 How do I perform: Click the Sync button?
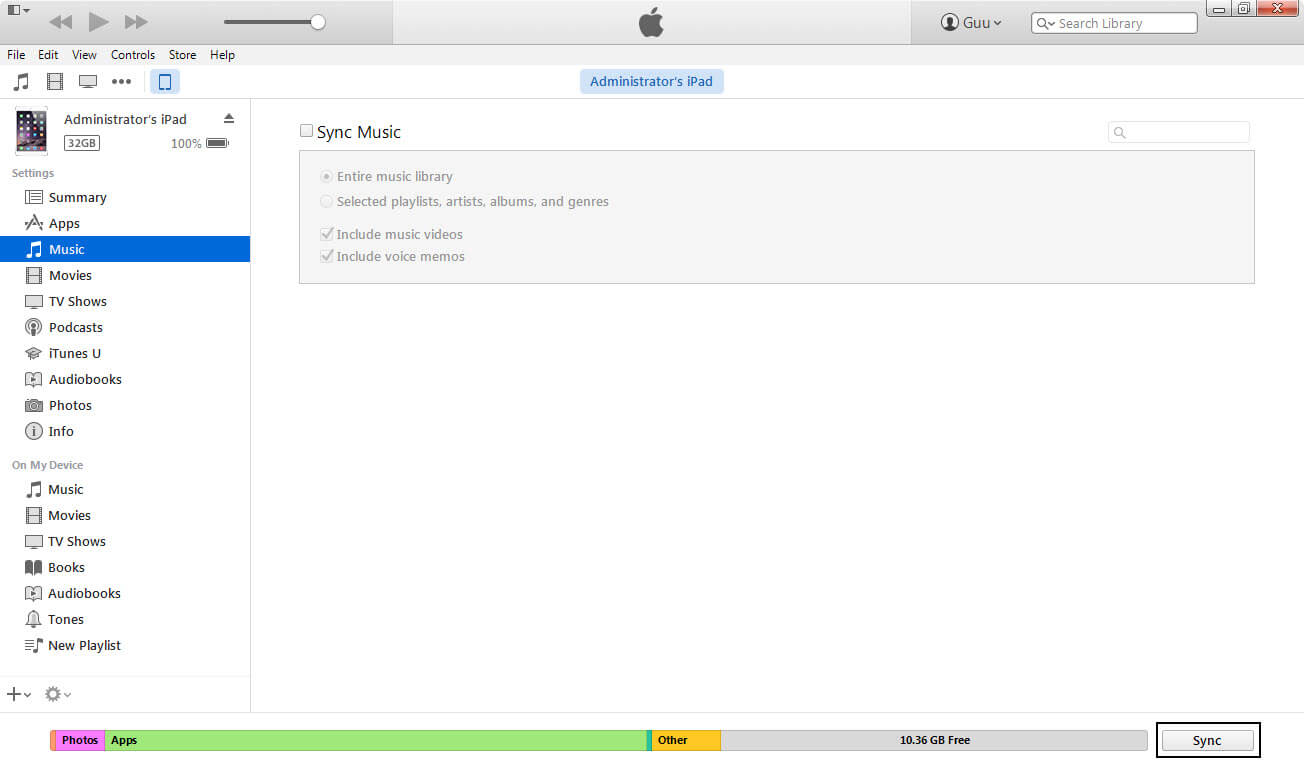(x=1207, y=740)
